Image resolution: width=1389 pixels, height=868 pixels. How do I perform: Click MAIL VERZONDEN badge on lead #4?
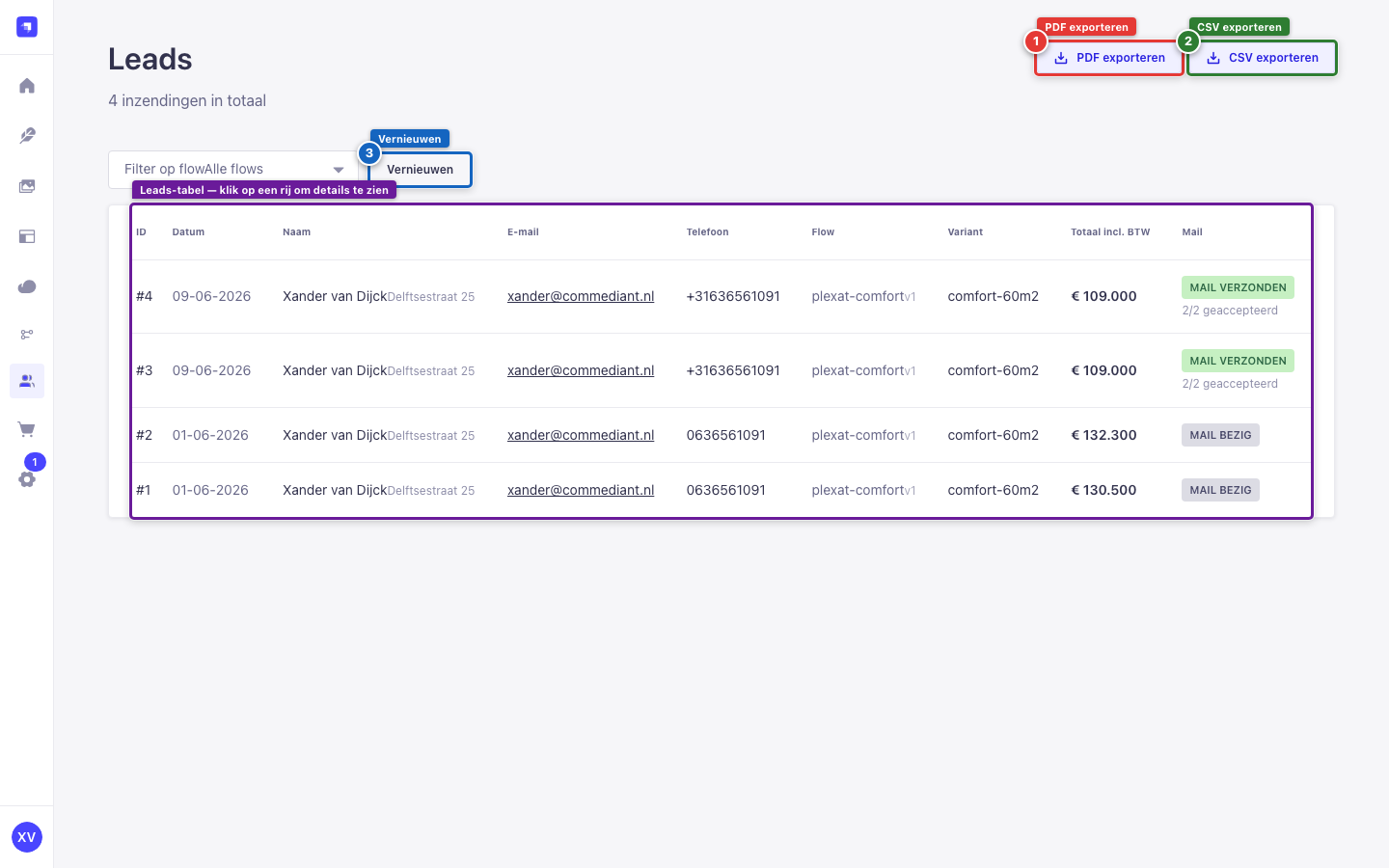[1238, 287]
